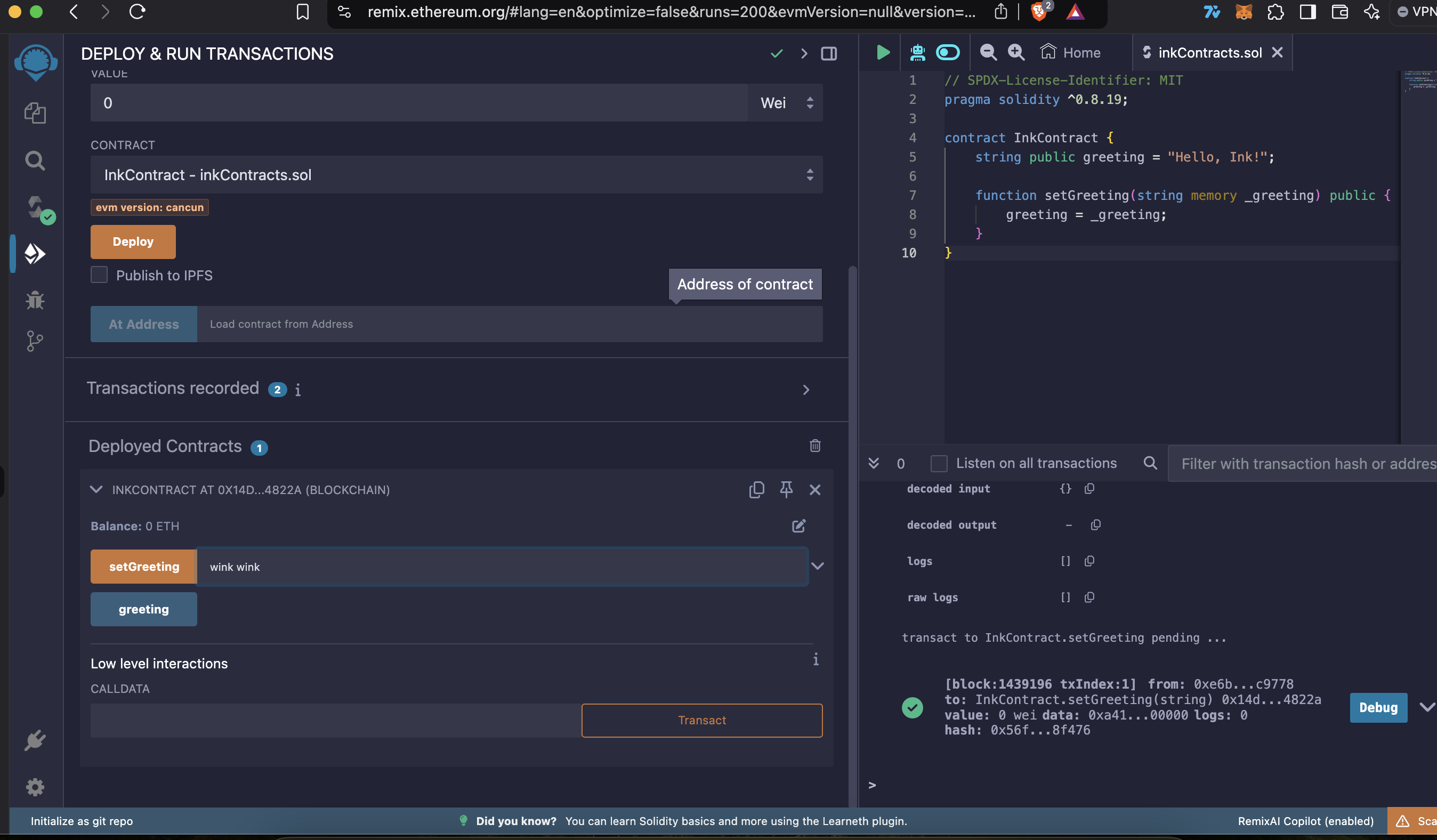Click the Debug button for the transaction
This screenshot has width=1437, height=840.
tap(1378, 707)
